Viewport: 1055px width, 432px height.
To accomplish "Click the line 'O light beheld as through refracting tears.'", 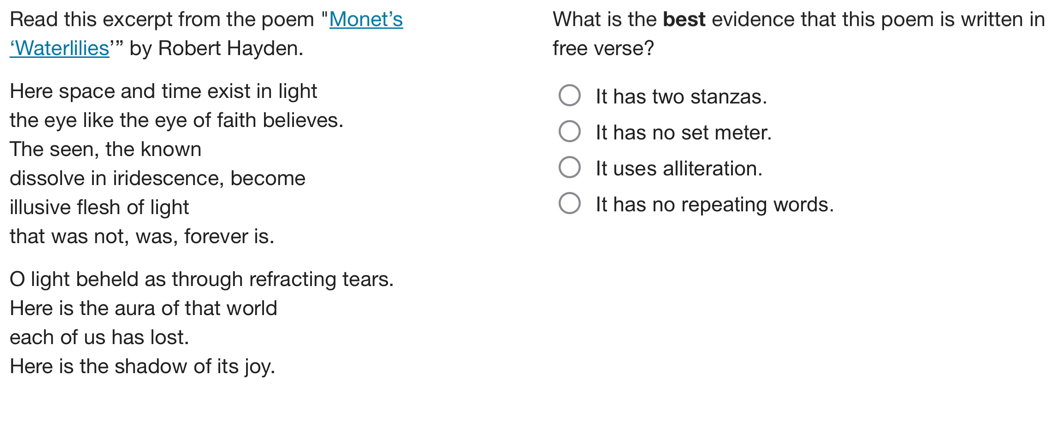I will point(201,280).
